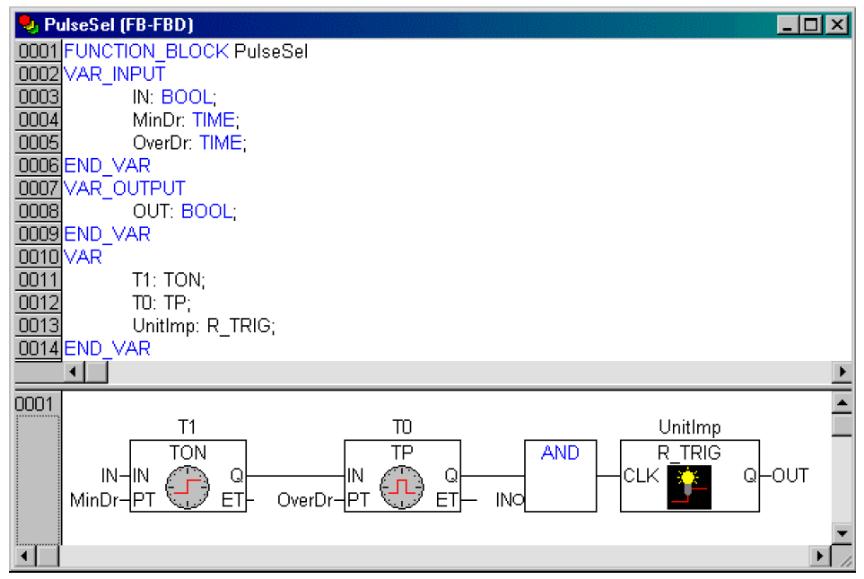
Task: Click the TP pulse timer clock icon
Action: point(402,487)
